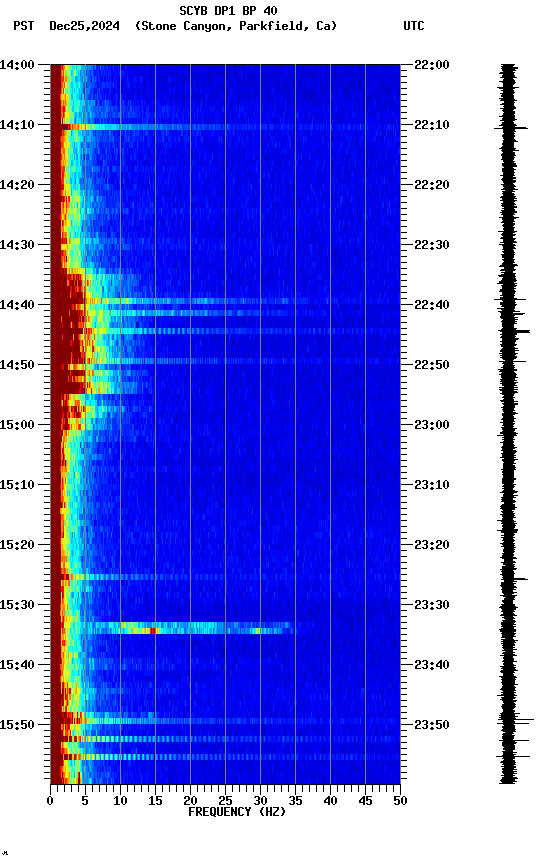Click the '23:10' UTC time label
Screen dimensions: 552x864
pos(432,485)
